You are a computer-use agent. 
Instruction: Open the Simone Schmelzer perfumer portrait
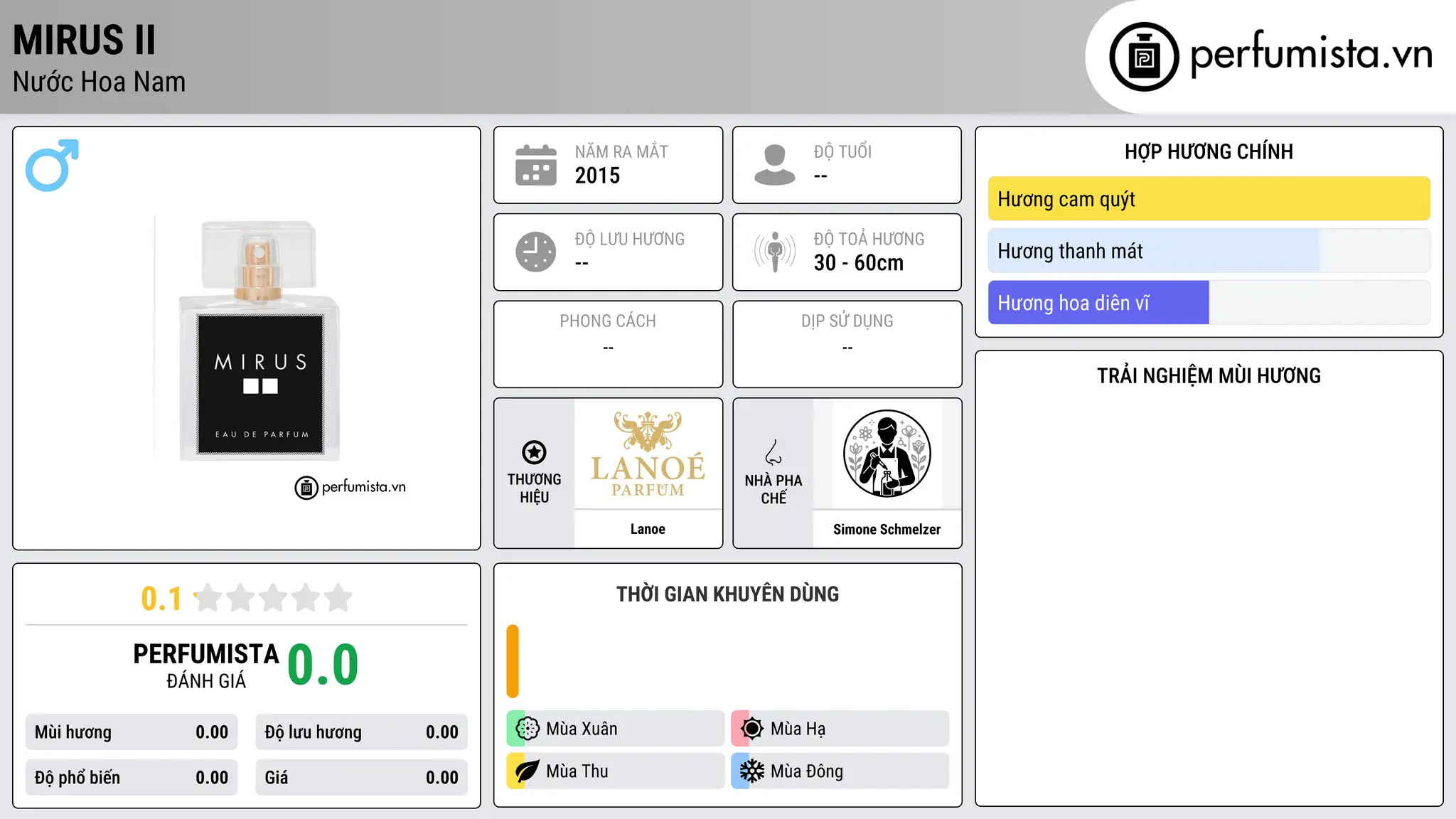click(x=887, y=454)
